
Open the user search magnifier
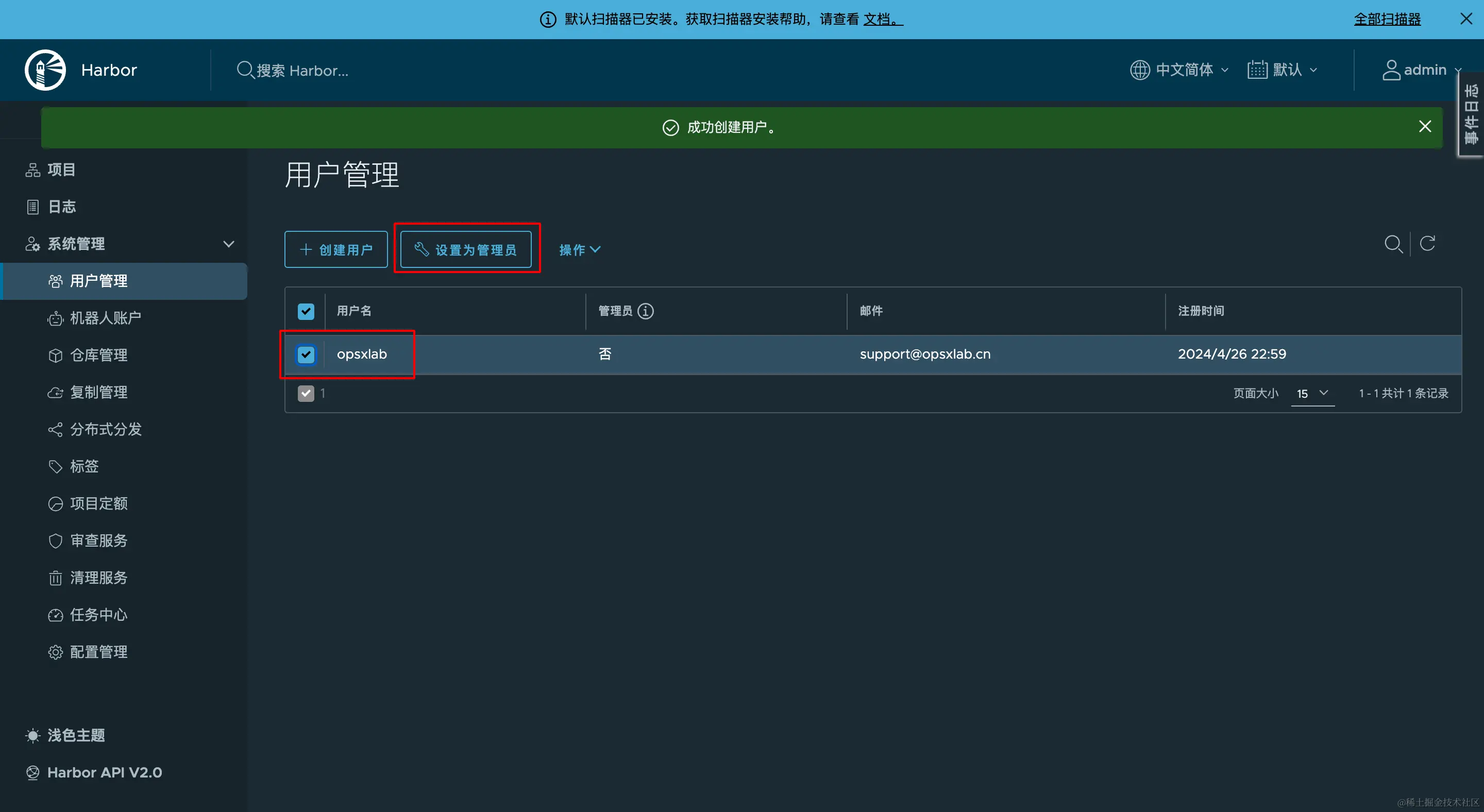[x=1393, y=244]
